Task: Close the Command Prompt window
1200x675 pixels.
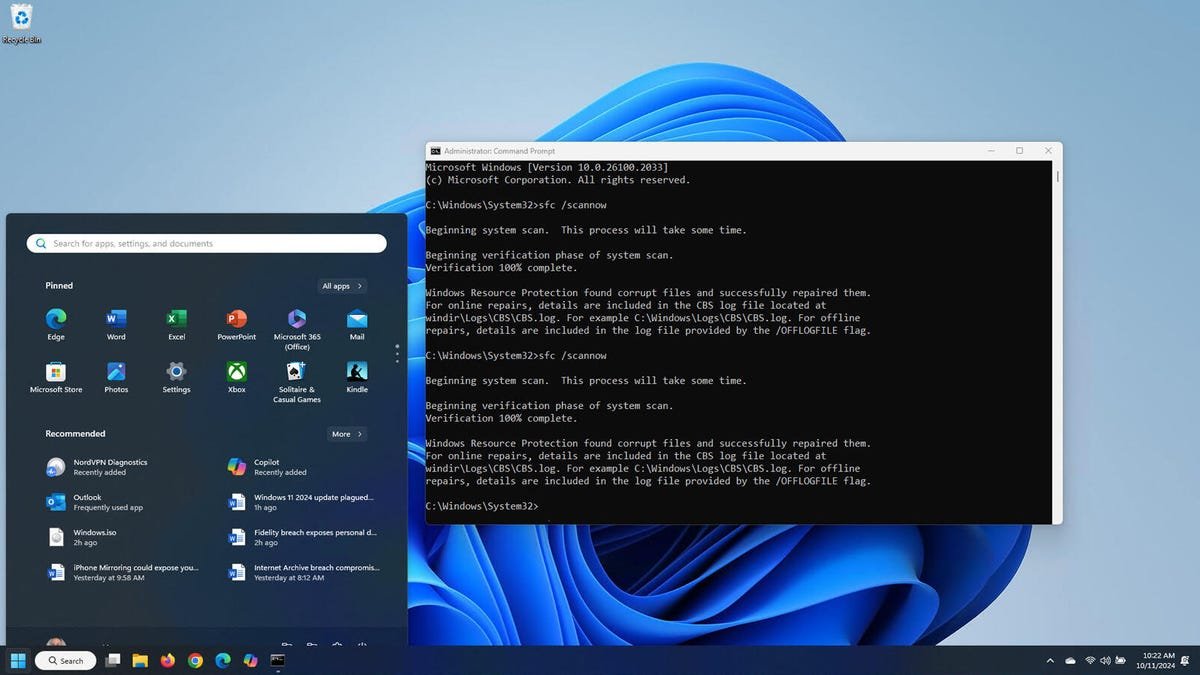Action: [x=1048, y=151]
